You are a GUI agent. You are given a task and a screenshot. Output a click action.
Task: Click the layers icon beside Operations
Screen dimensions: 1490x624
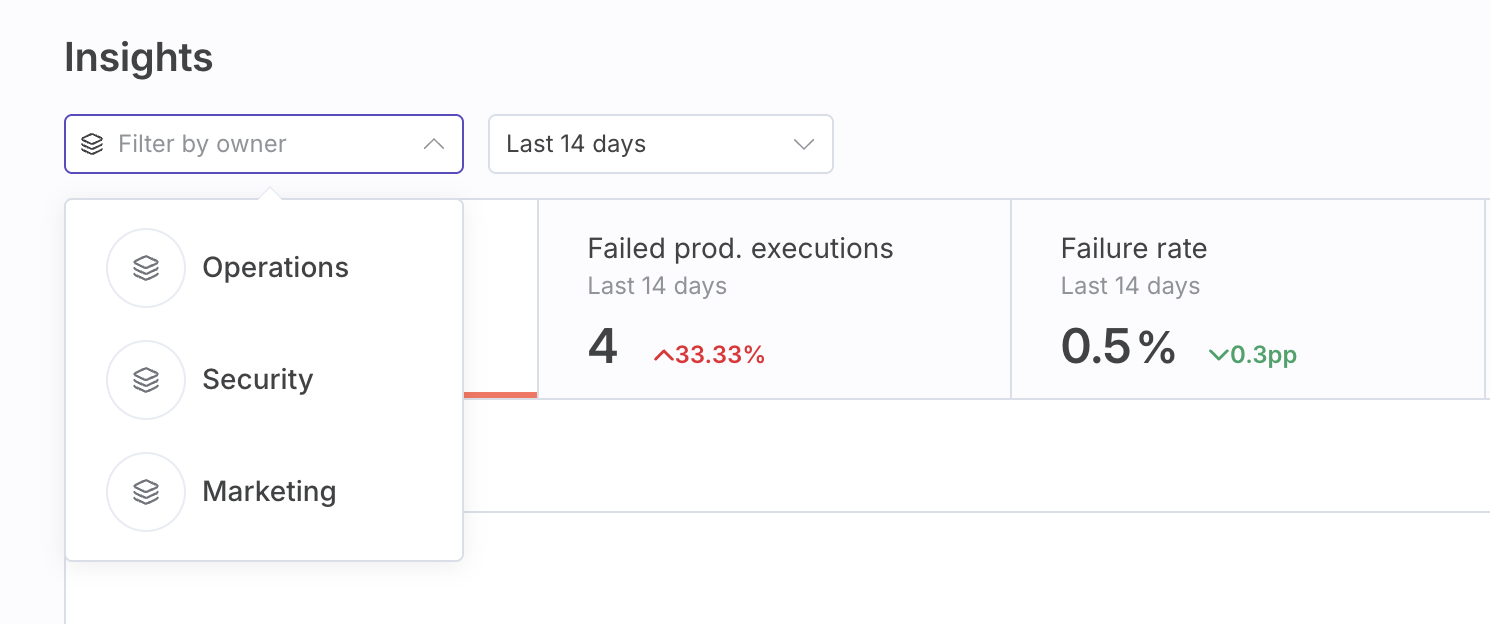coord(146,268)
